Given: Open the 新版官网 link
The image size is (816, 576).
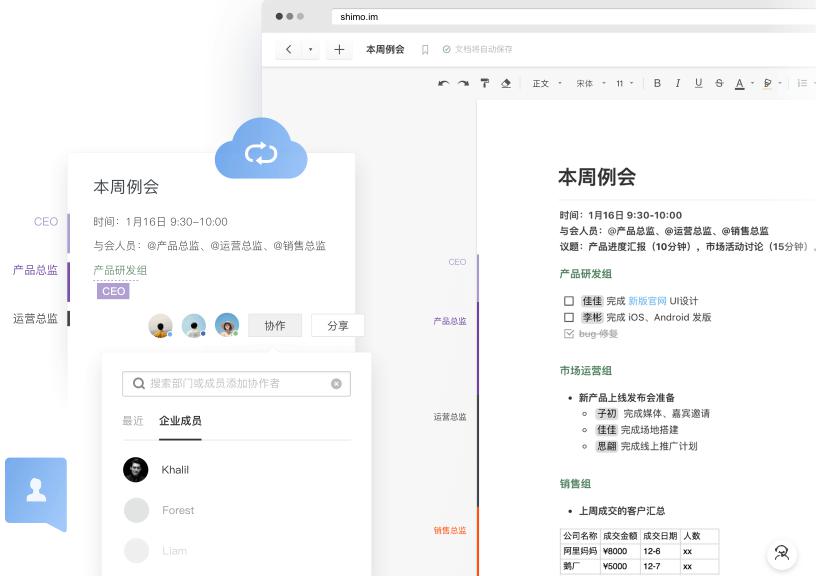Looking at the screenshot, I should click(647, 301).
